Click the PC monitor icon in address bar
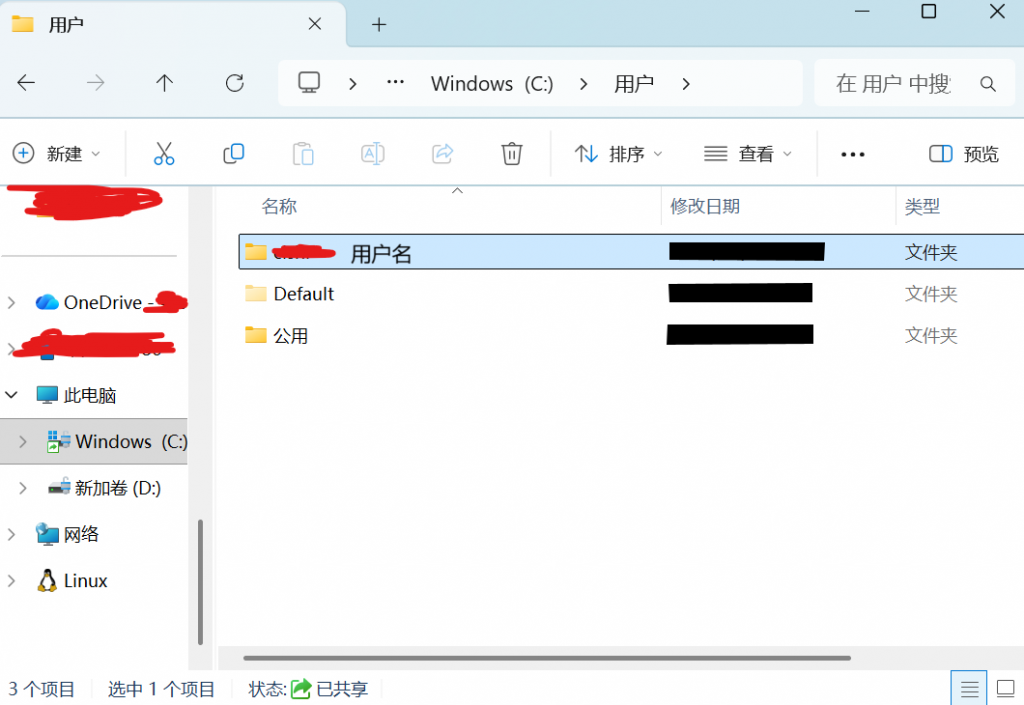The height and width of the screenshot is (705, 1024). [309, 83]
